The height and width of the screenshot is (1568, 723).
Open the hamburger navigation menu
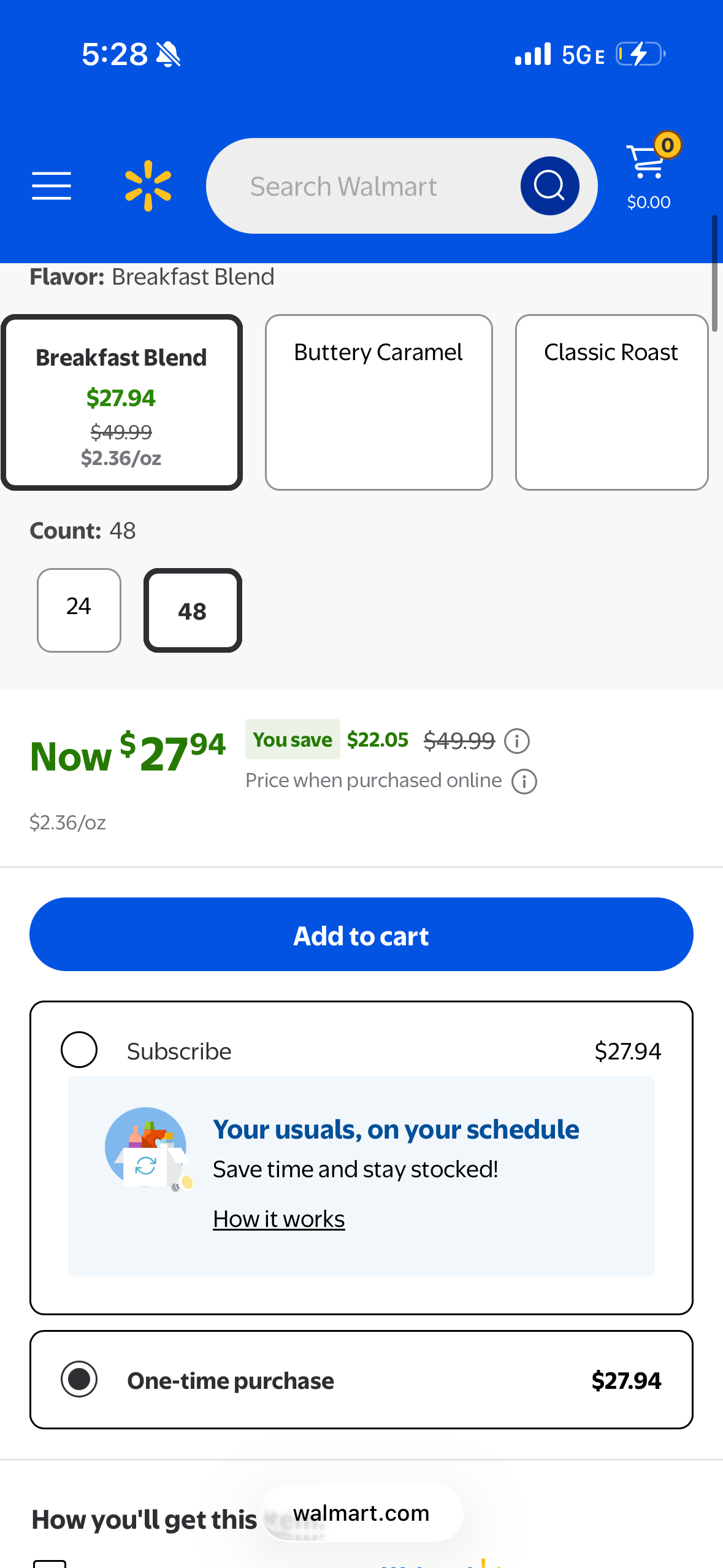(52, 186)
